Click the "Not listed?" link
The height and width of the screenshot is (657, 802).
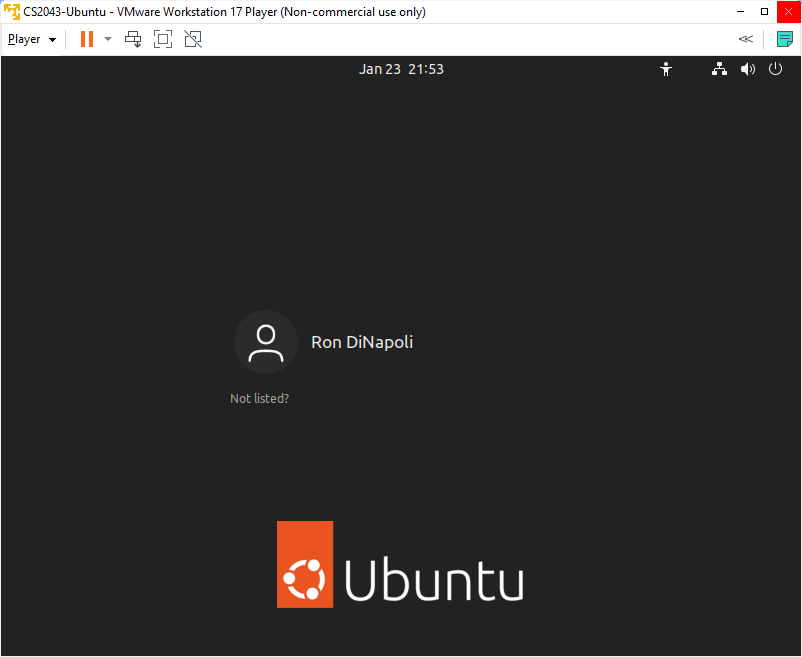pos(259,398)
